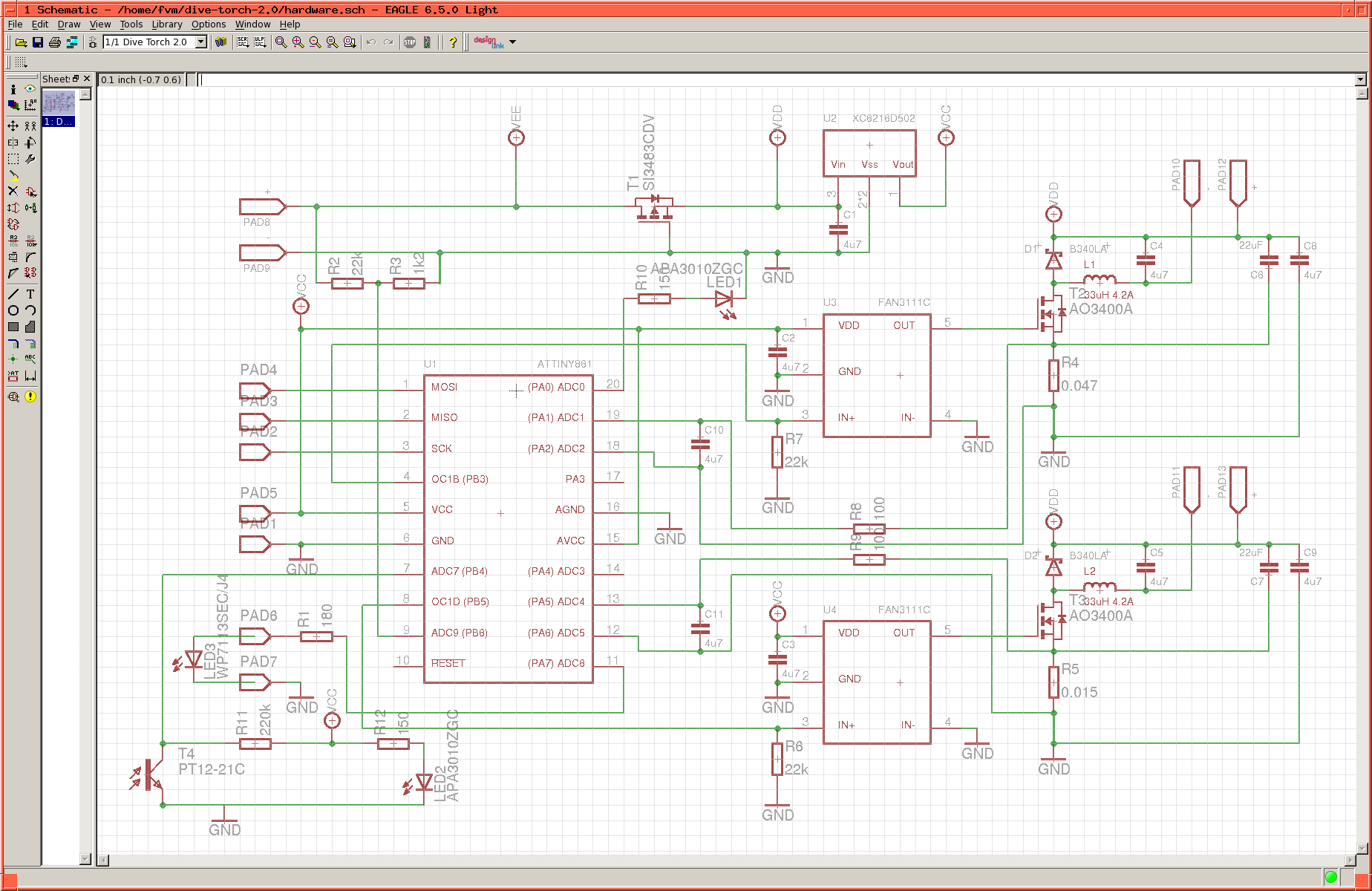The width and height of the screenshot is (1372, 891).
Task: Select the Miter tool
Action: [30, 257]
